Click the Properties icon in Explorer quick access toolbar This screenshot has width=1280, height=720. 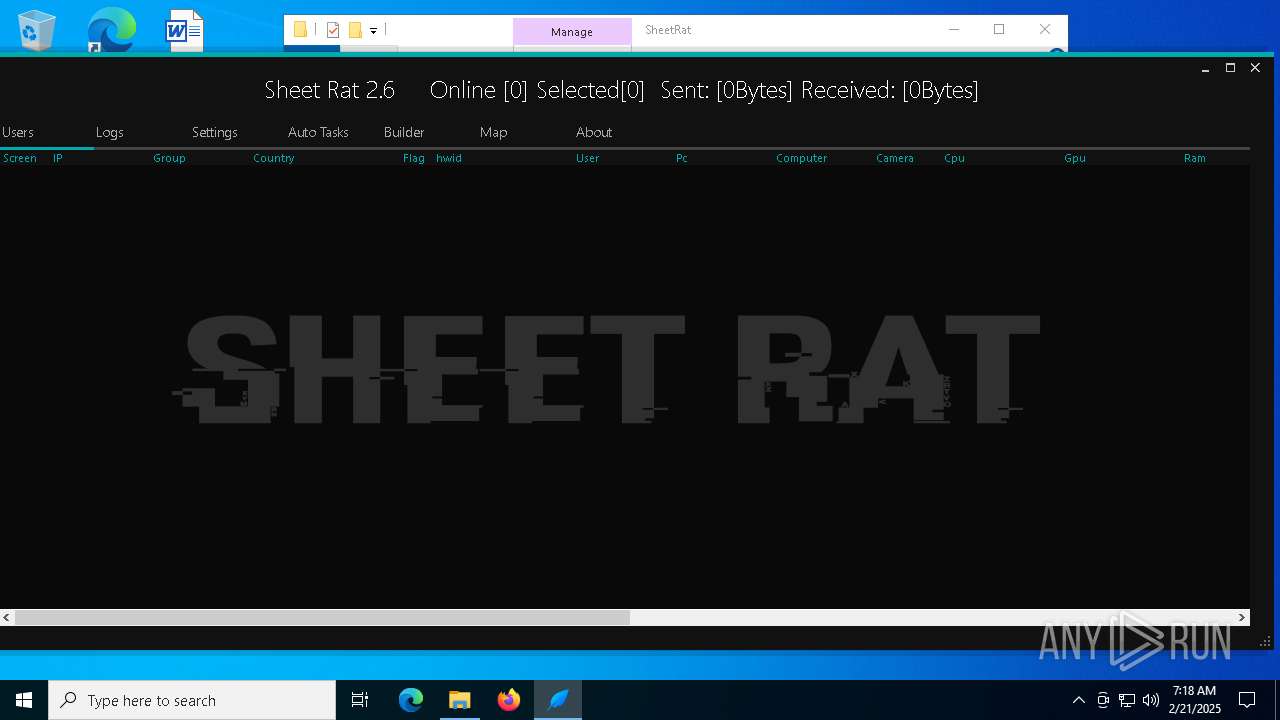click(333, 30)
